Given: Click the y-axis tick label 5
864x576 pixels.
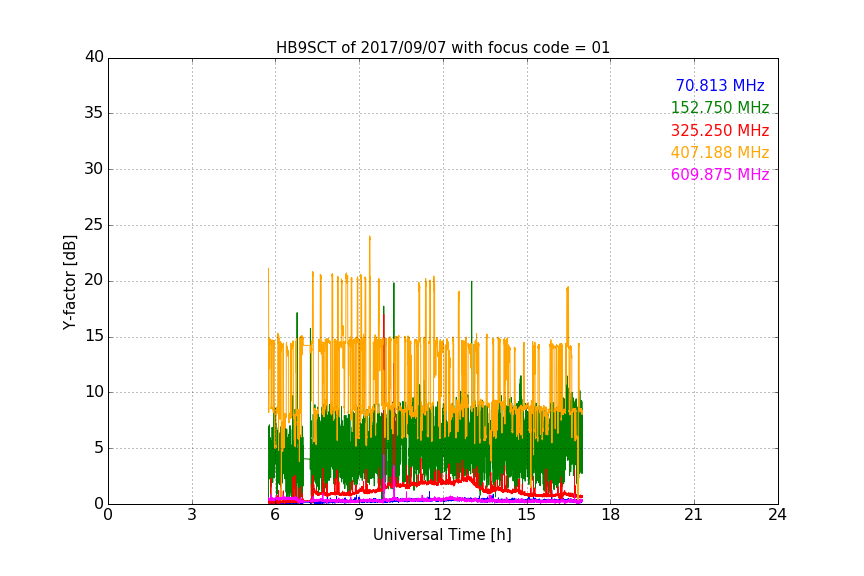Looking at the screenshot, I should [99, 448].
